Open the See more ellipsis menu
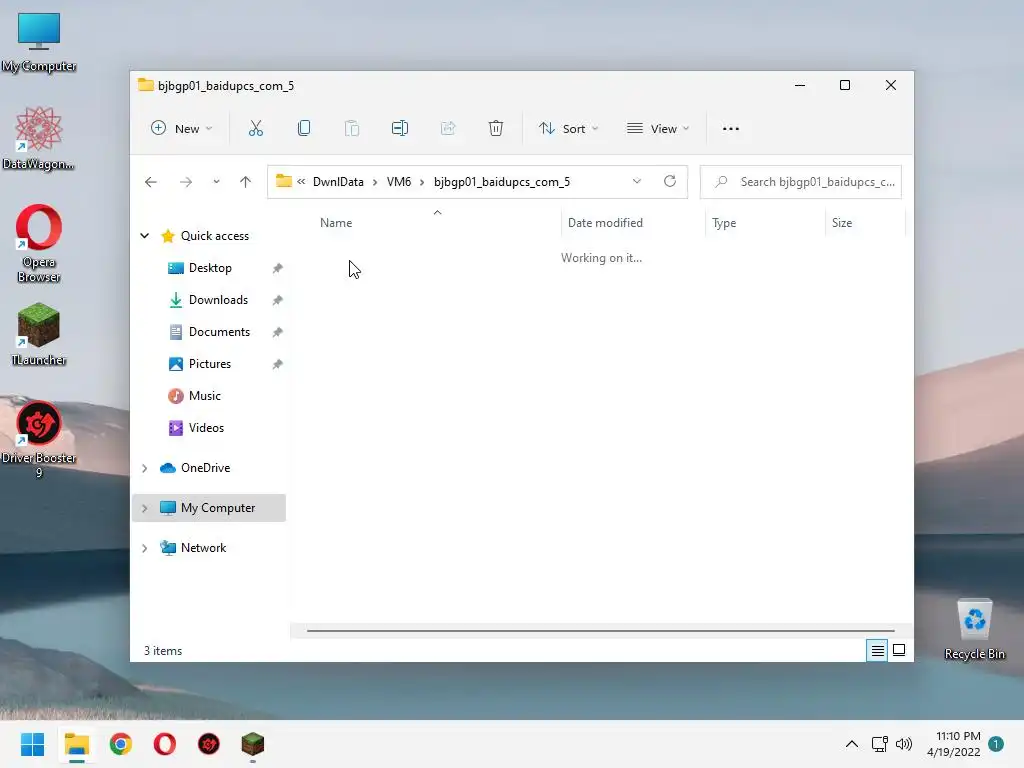This screenshot has width=1024, height=768. (731, 129)
